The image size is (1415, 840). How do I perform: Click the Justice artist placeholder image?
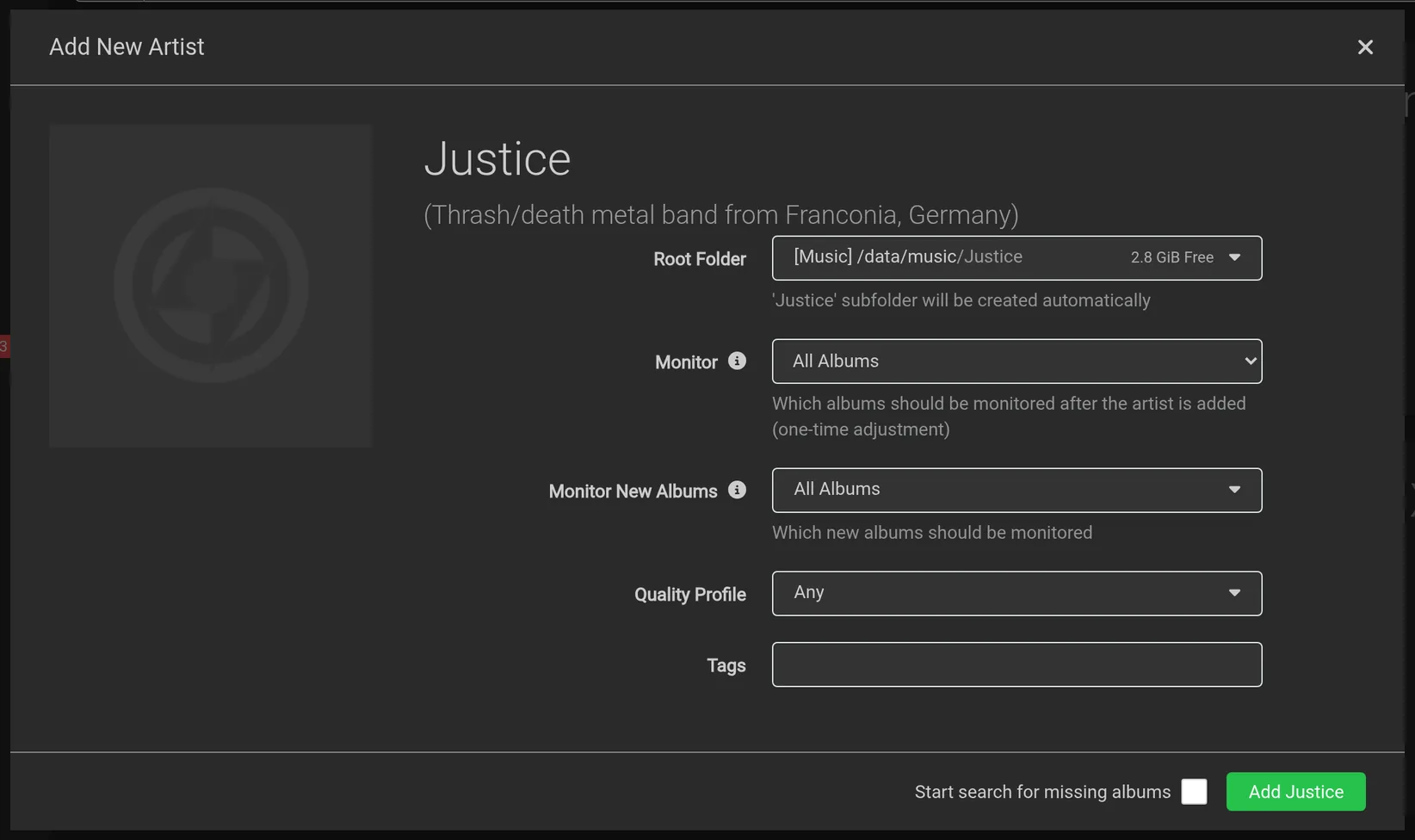click(210, 286)
